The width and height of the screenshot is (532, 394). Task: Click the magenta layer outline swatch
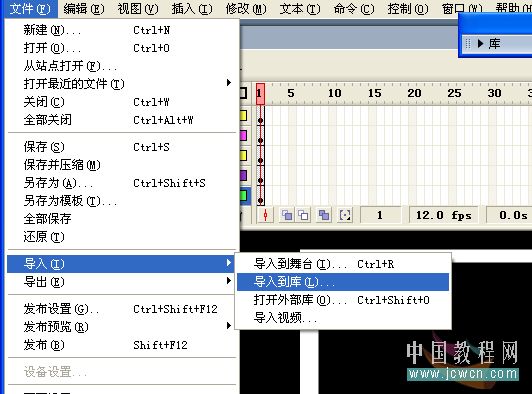tap(244, 136)
